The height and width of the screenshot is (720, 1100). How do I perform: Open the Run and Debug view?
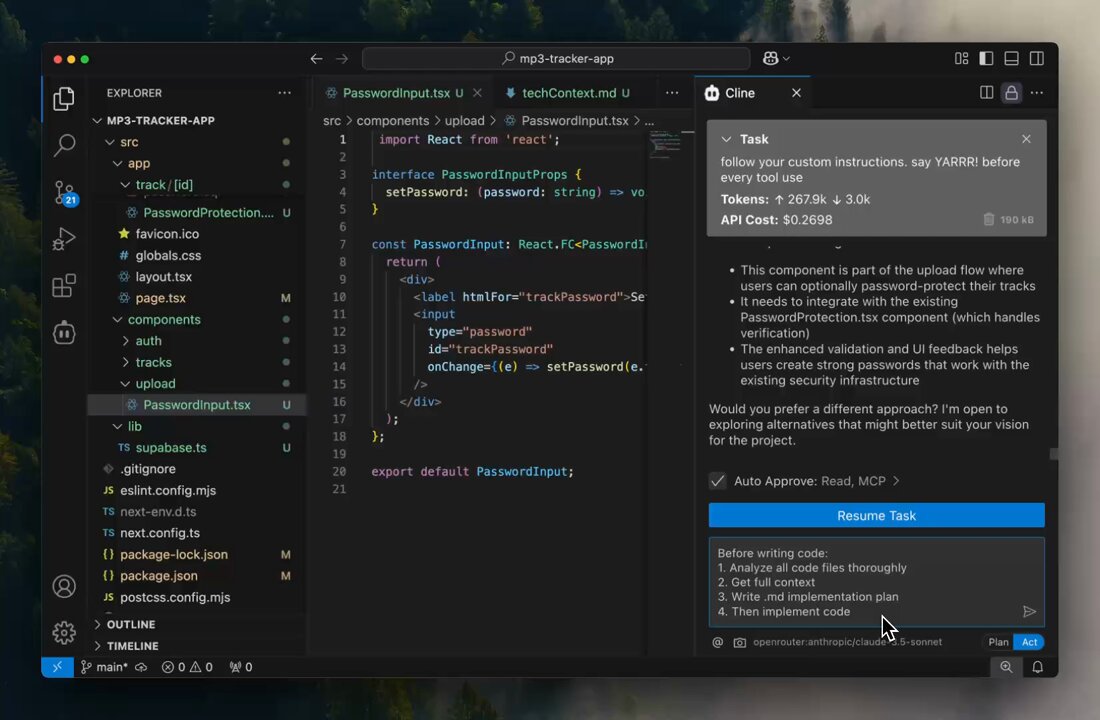tap(65, 239)
